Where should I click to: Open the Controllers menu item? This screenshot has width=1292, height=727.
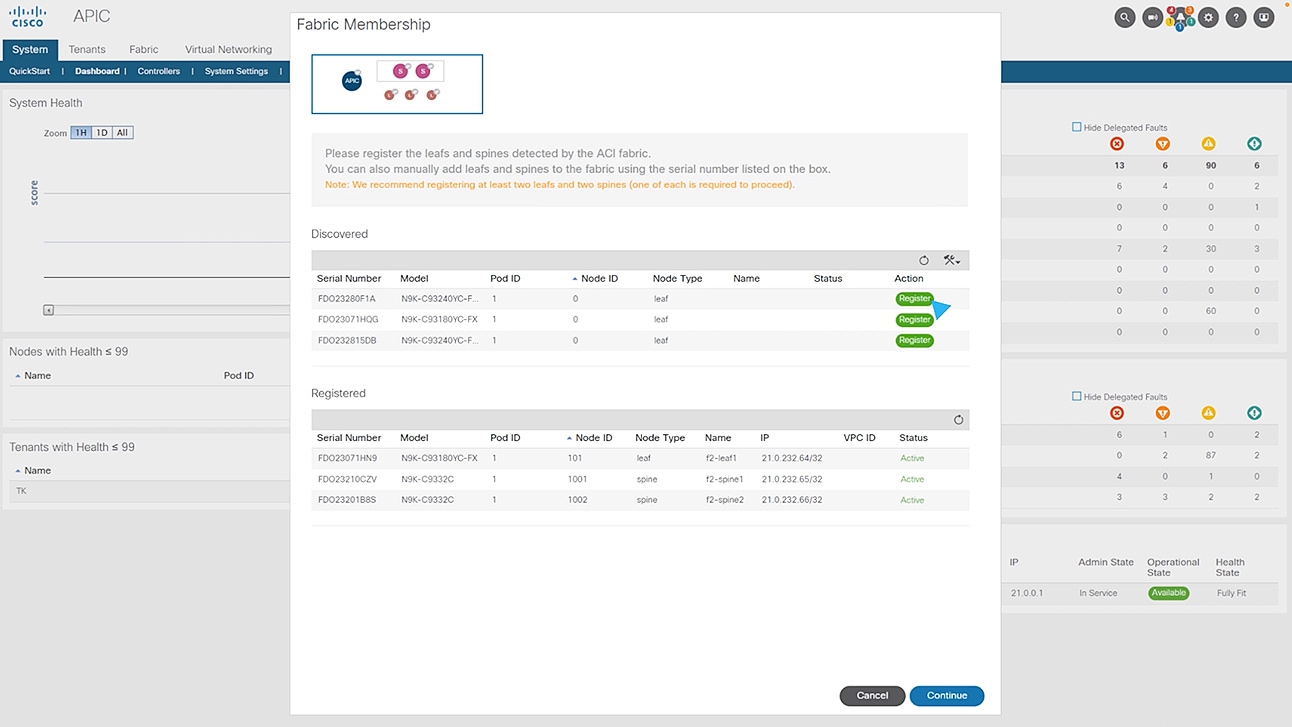coord(158,71)
